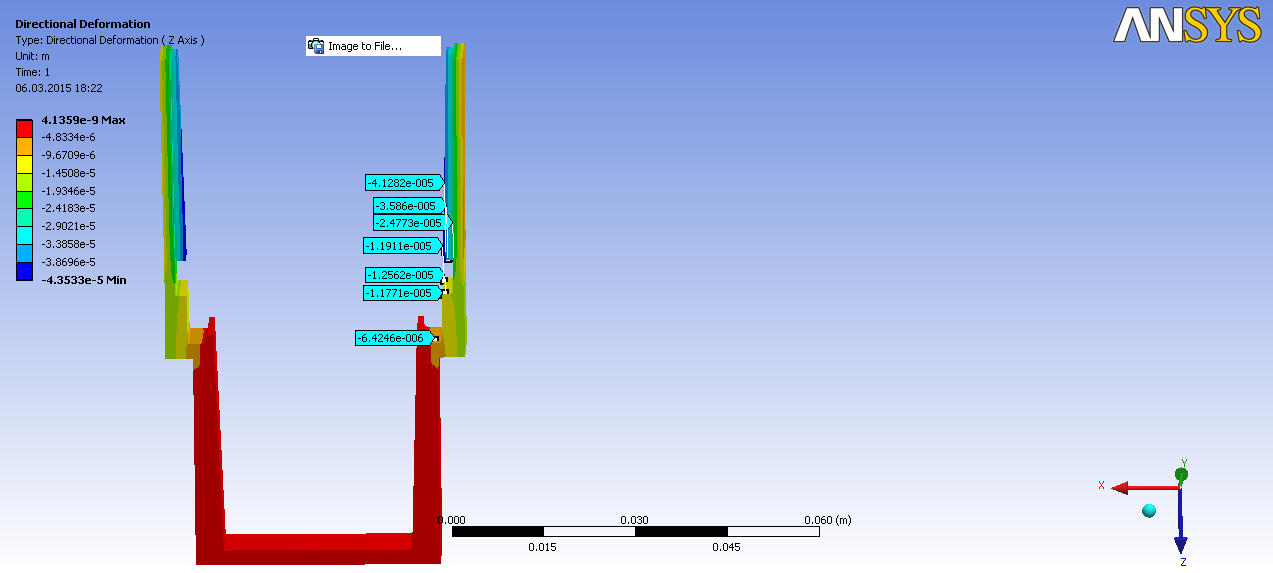Viewport: 1273px width, 573px height.
Task: Click the date 06.03.2015 18:22 text
Action: [59, 88]
